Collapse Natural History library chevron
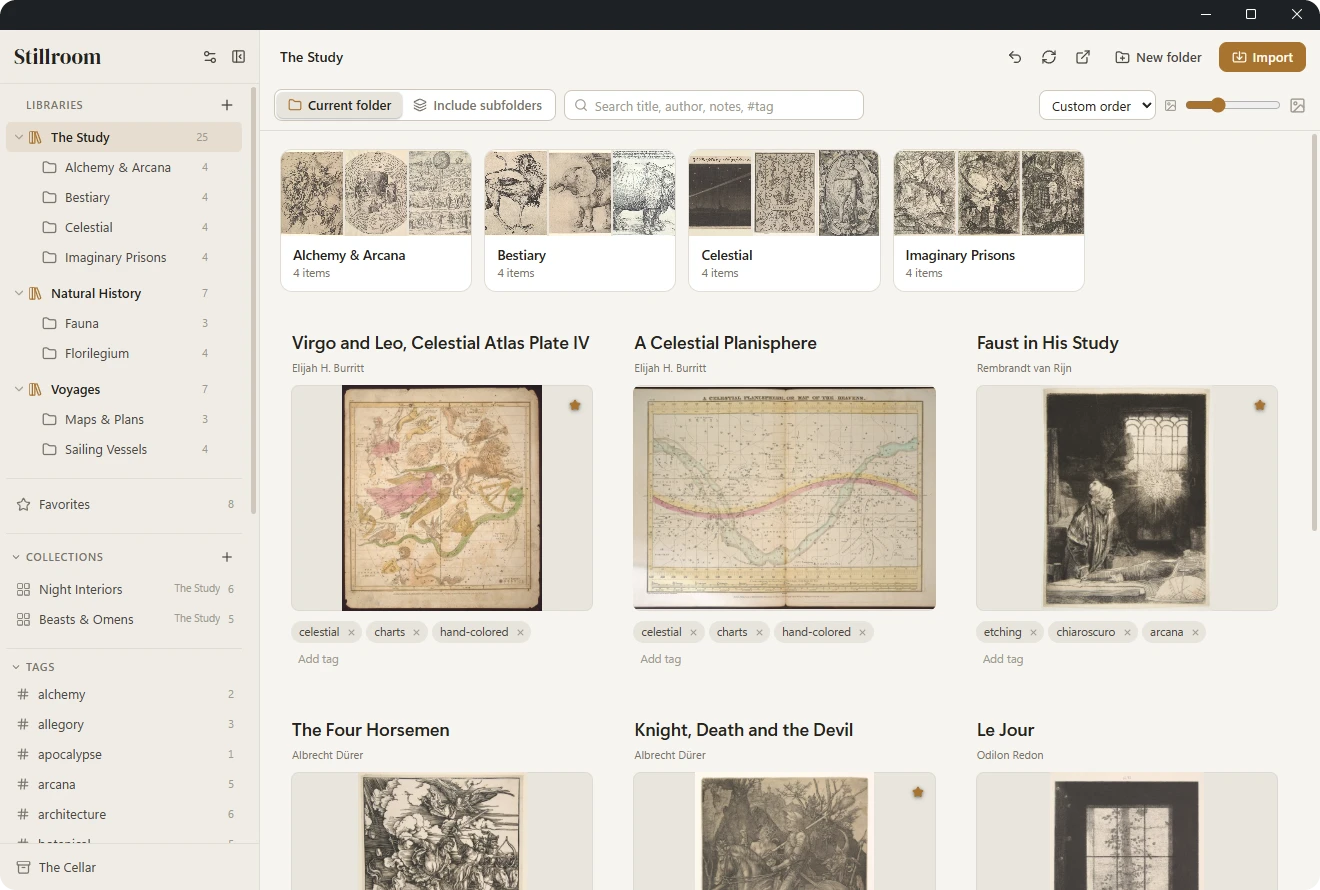 click(x=19, y=293)
